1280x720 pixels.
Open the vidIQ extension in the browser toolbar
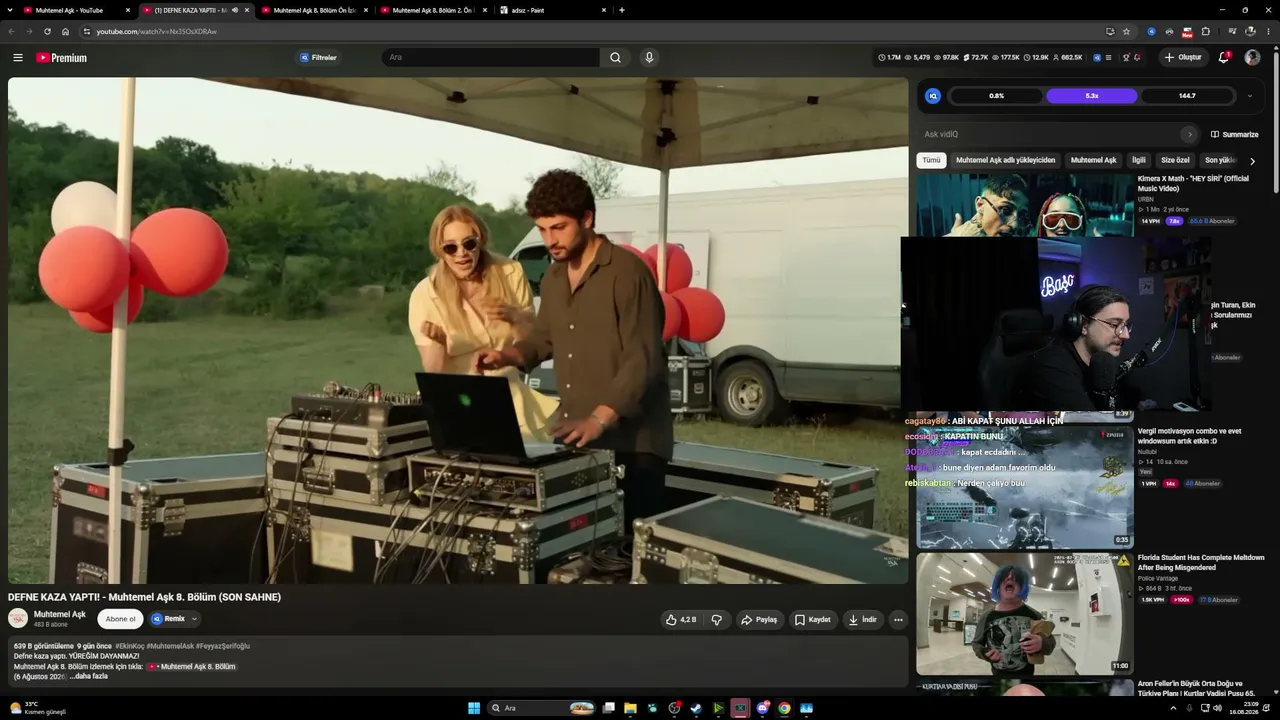click(x=1151, y=31)
